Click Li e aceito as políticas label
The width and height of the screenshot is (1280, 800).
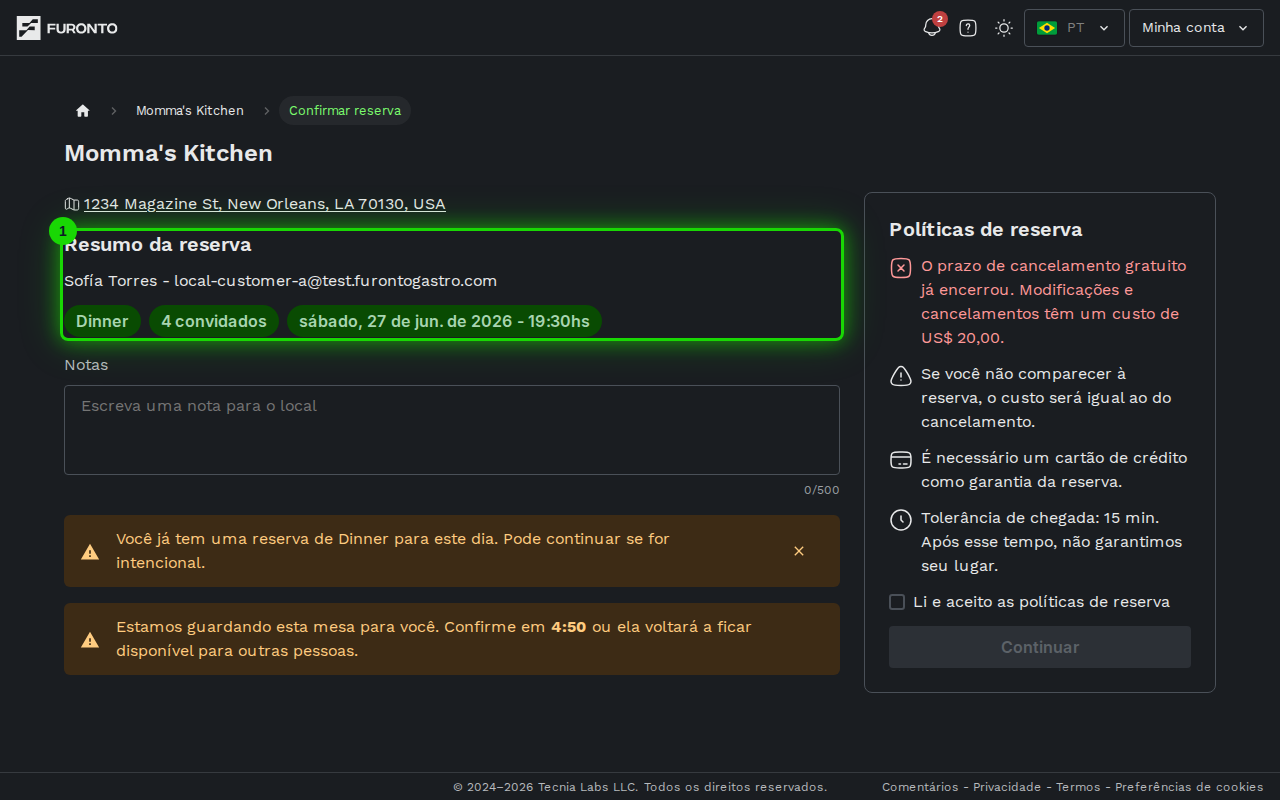(1042, 602)
